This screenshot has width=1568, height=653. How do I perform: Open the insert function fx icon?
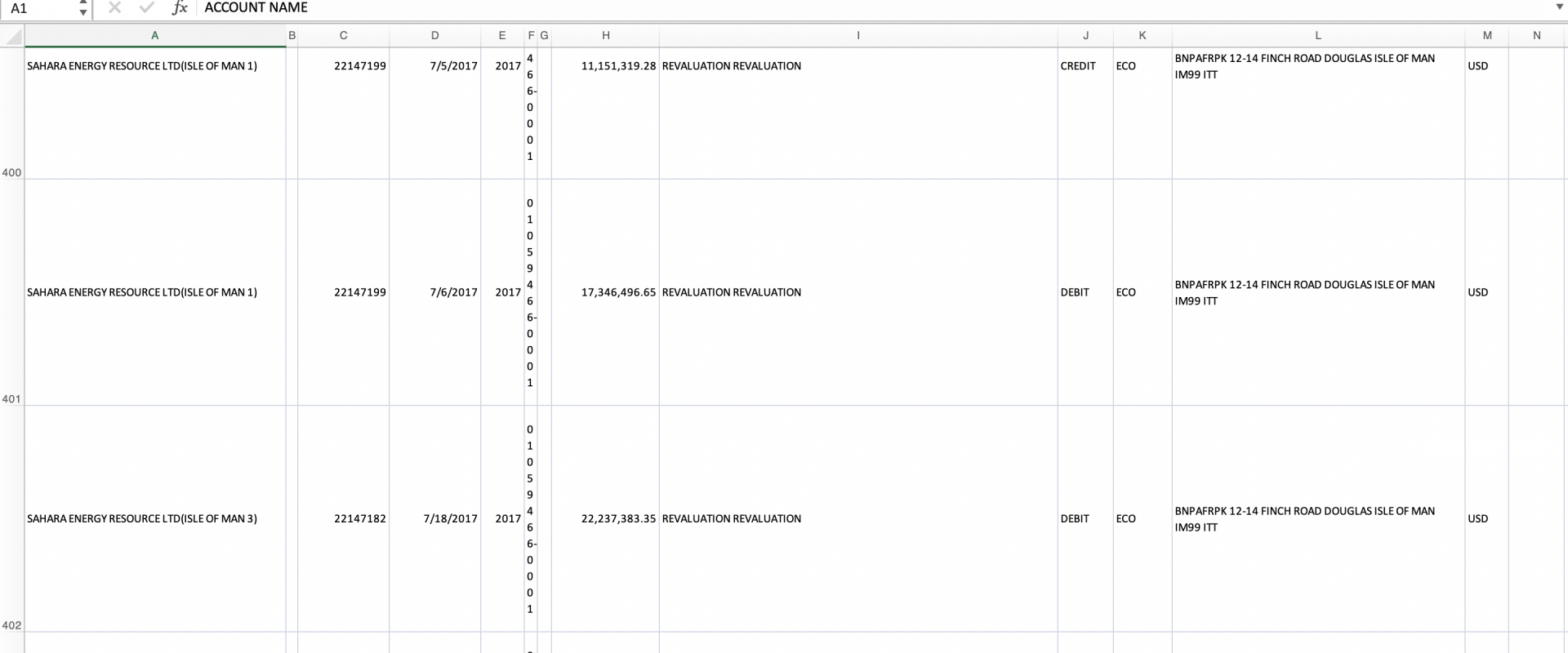coord(180,8)
